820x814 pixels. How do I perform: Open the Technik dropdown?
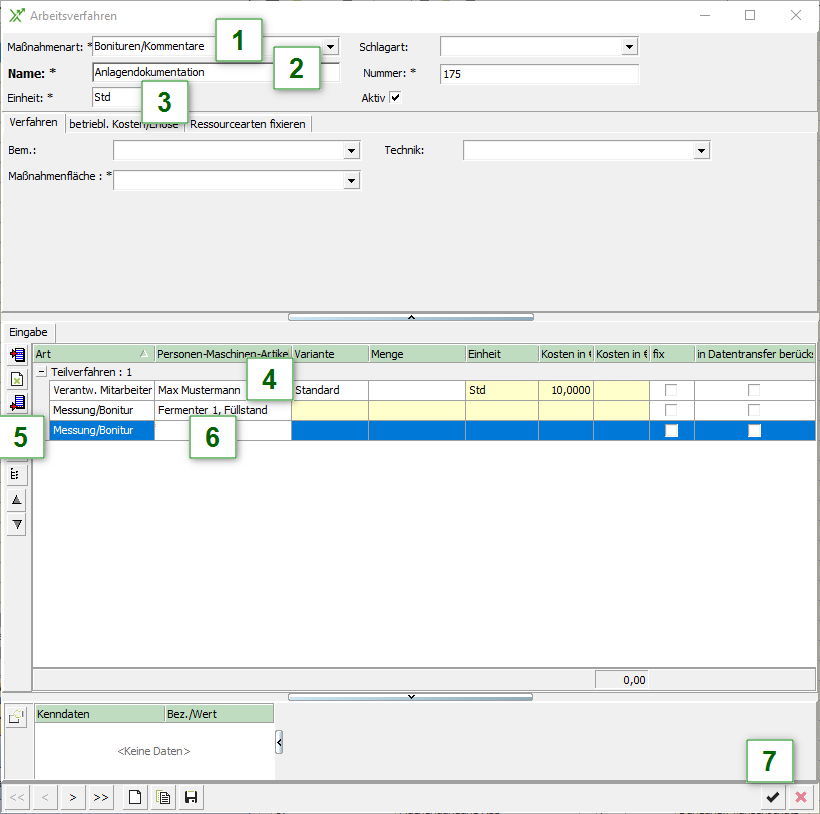tap(701, 150)
